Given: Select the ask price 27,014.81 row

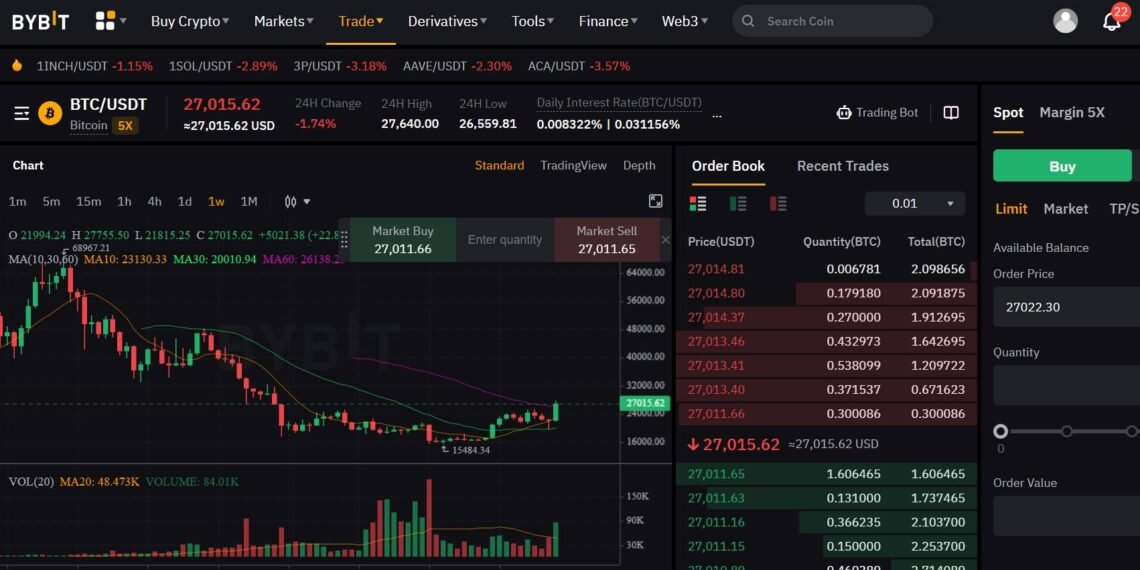Looking at the screenshot, I should [827, 269].
